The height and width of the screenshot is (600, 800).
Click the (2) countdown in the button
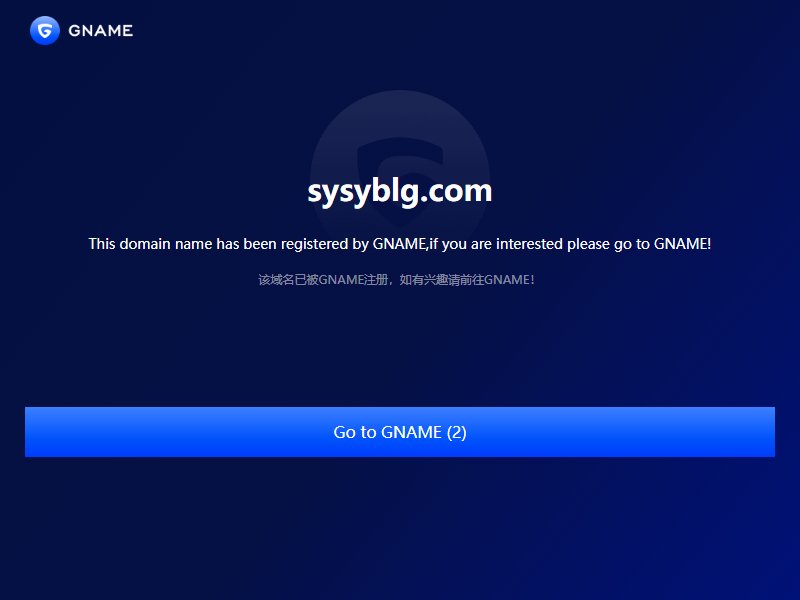pyautogui.click(x=457, y=432)
